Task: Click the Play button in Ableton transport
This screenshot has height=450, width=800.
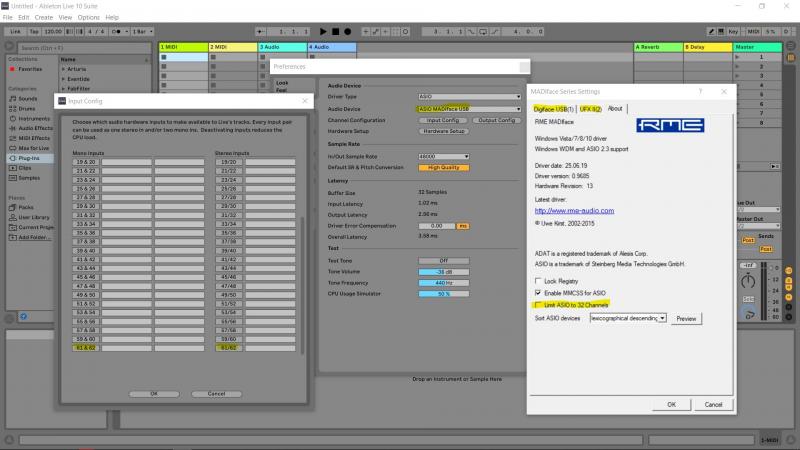Action: pos(323,32)
